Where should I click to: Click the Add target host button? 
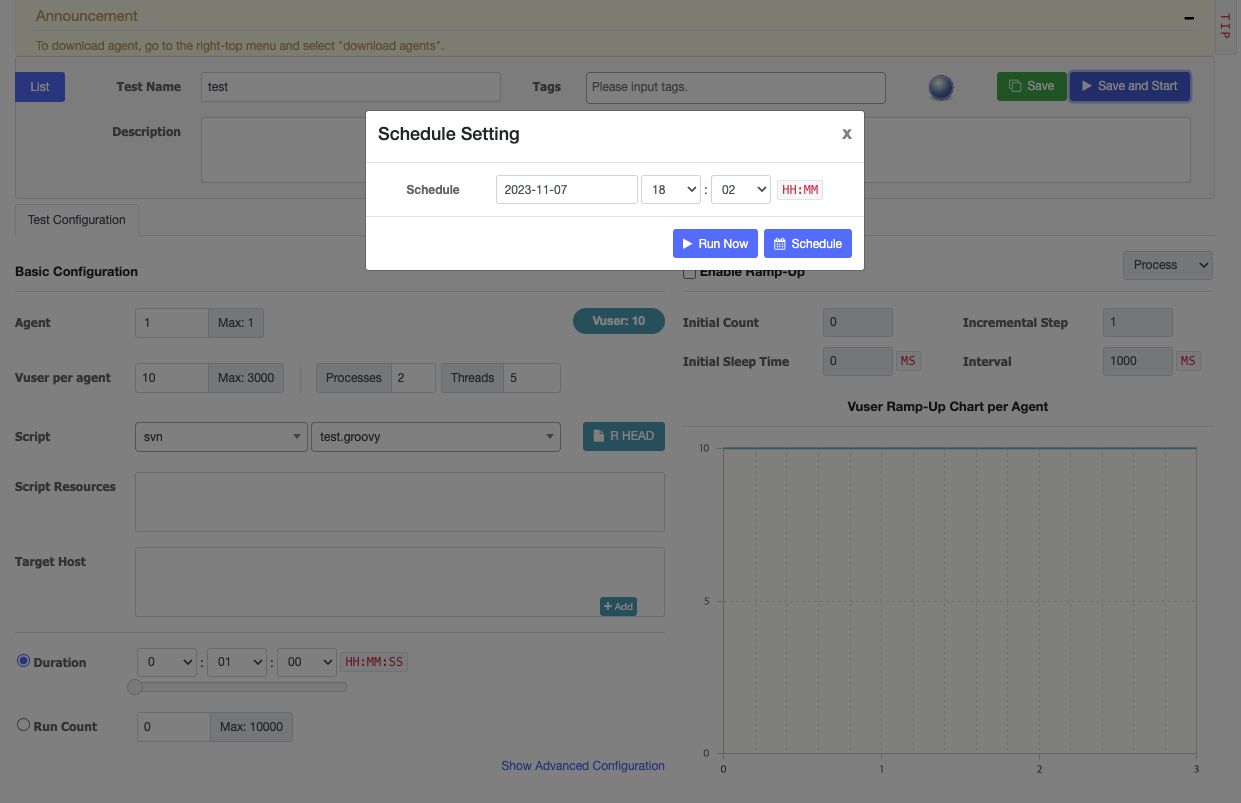(618, 606)
